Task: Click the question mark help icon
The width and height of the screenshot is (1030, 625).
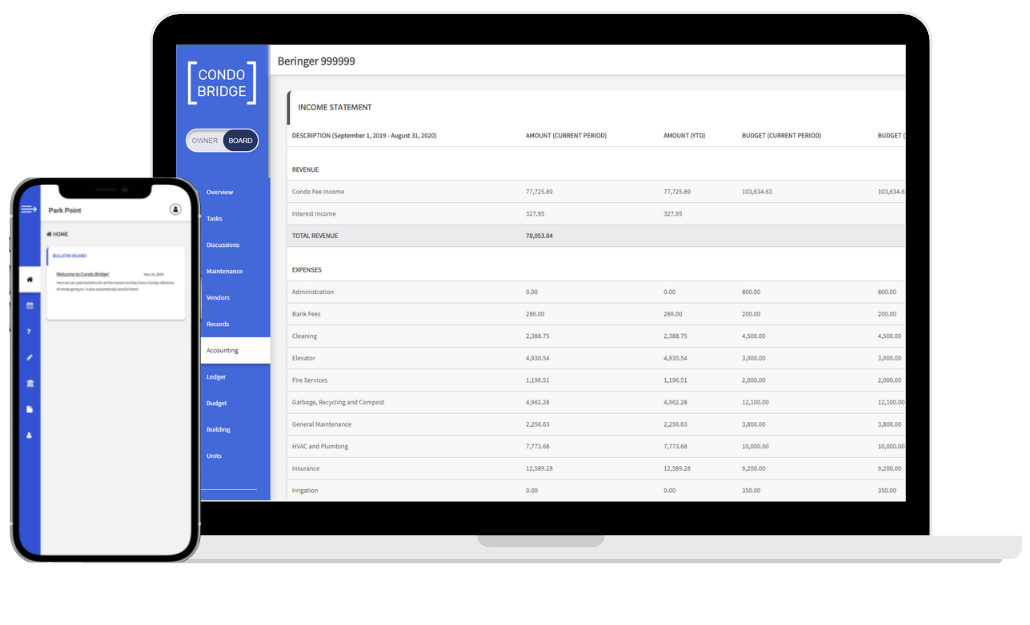Action: tap(29, 331)
